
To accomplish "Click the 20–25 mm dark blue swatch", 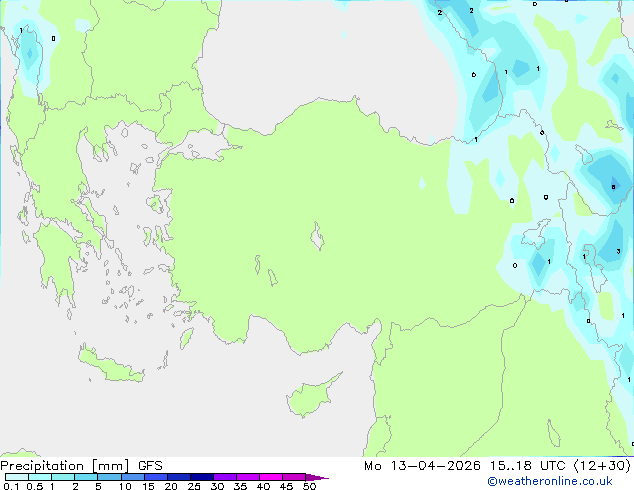I will click(x=179, y=477).
